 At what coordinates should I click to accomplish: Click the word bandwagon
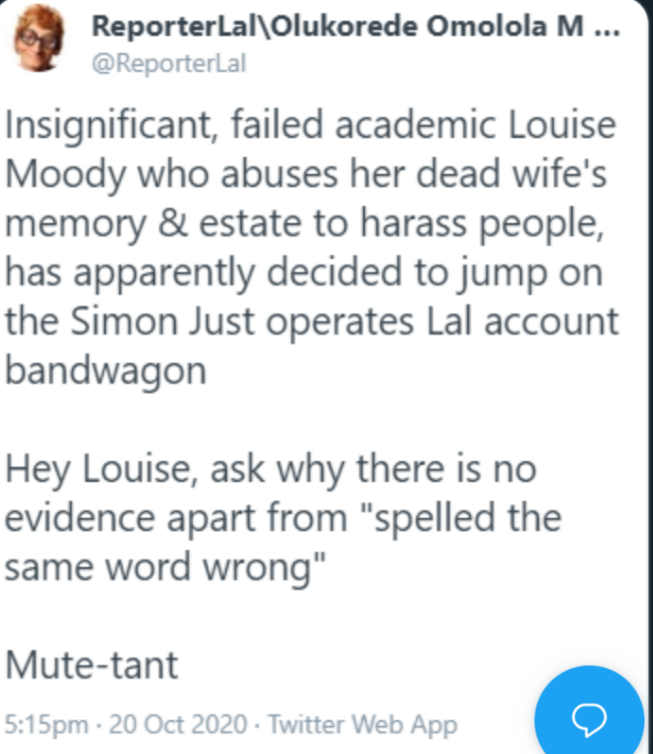pos(106,372)
